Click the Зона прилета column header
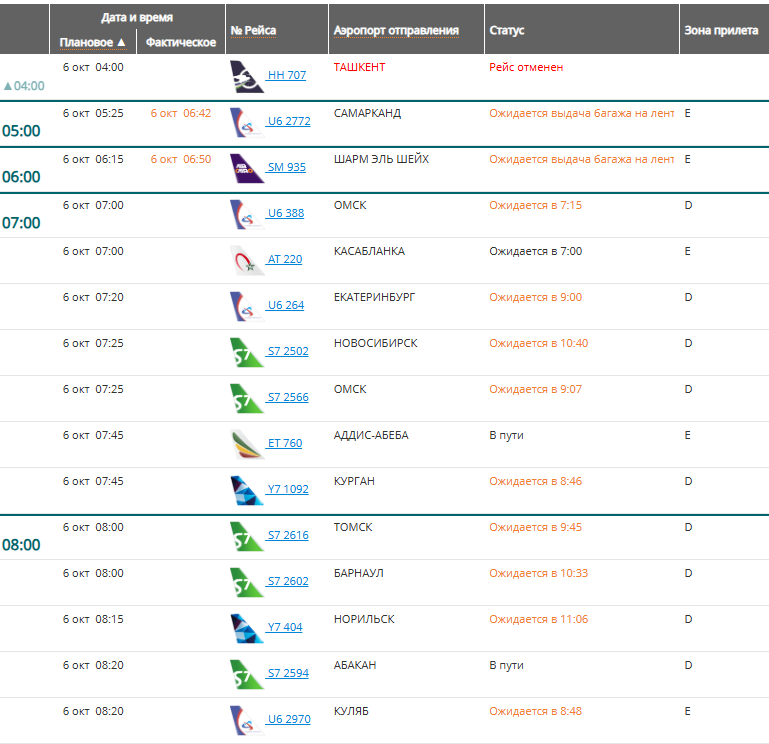 tap(721, 30)
